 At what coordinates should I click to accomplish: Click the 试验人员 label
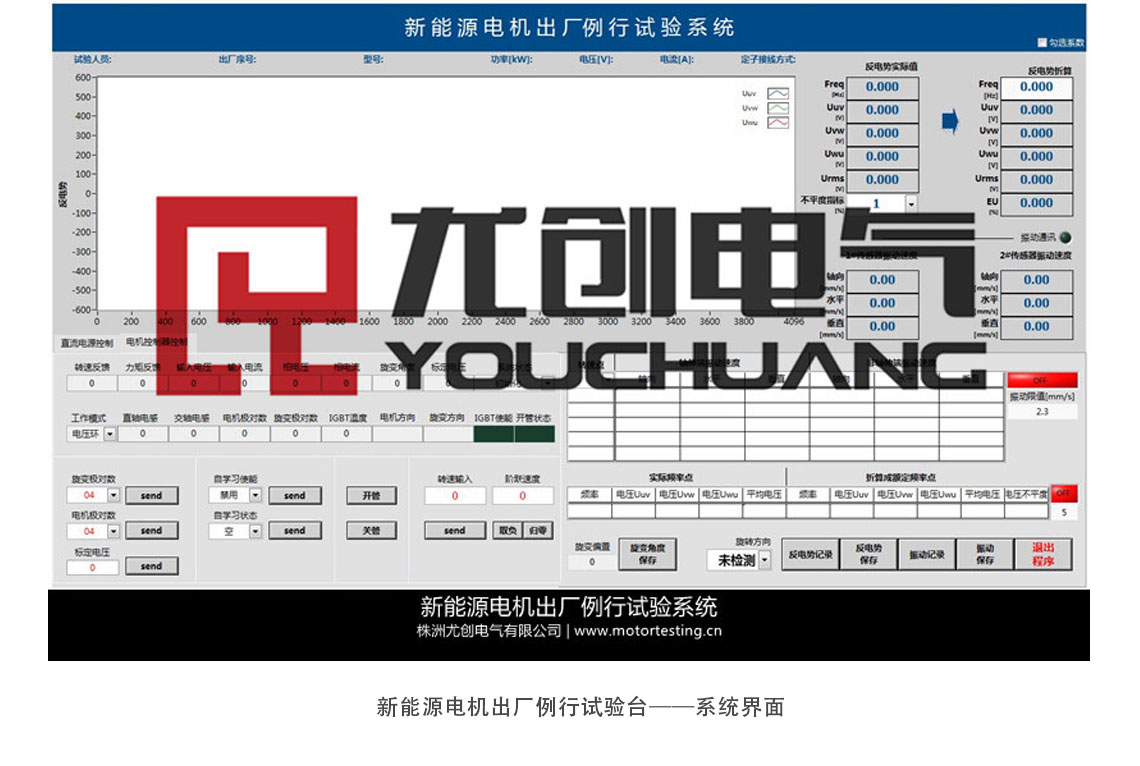click(x=92, y=60)
